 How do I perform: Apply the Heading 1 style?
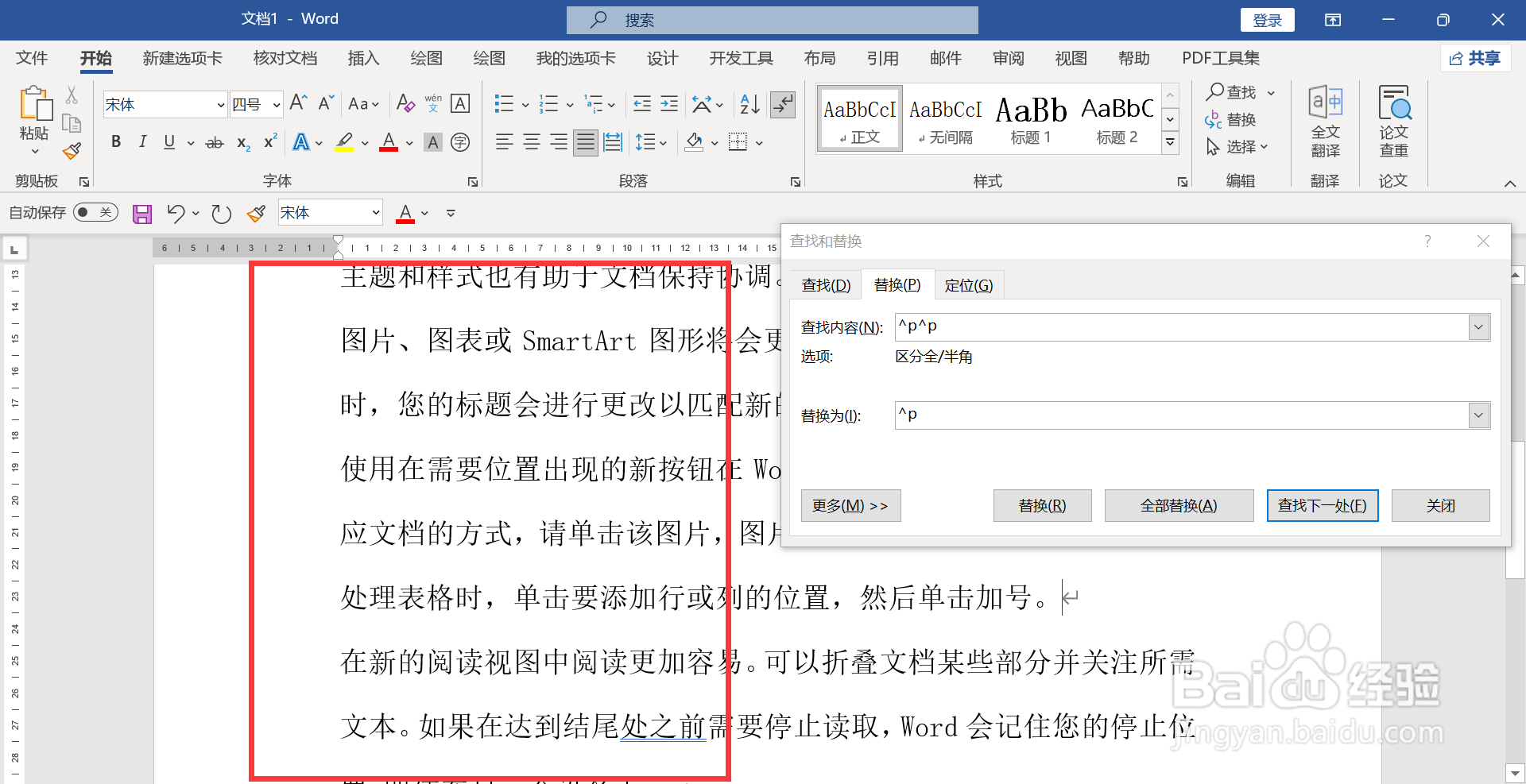1031,117
